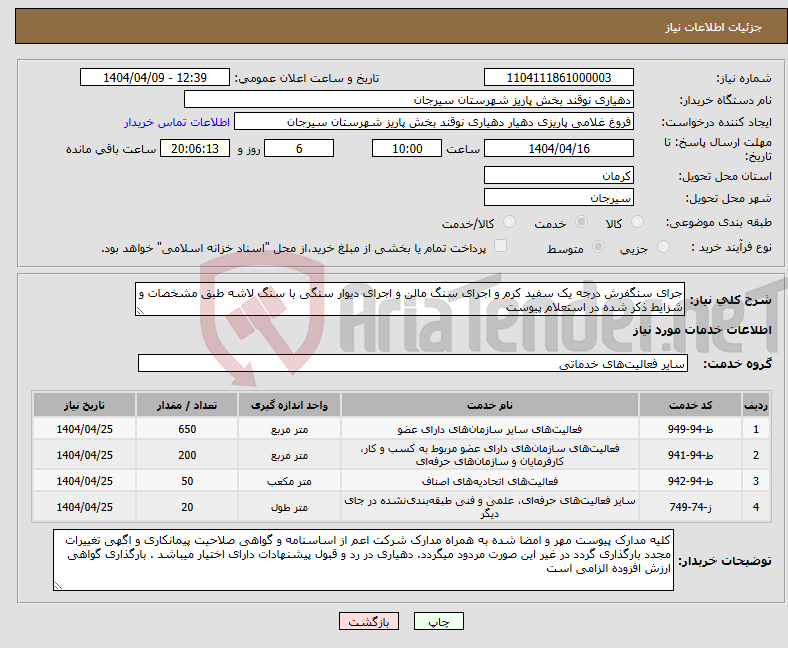Click the تاریخ نیاز column header
Screen dimensions: 788x648
[x=84, y=405]
